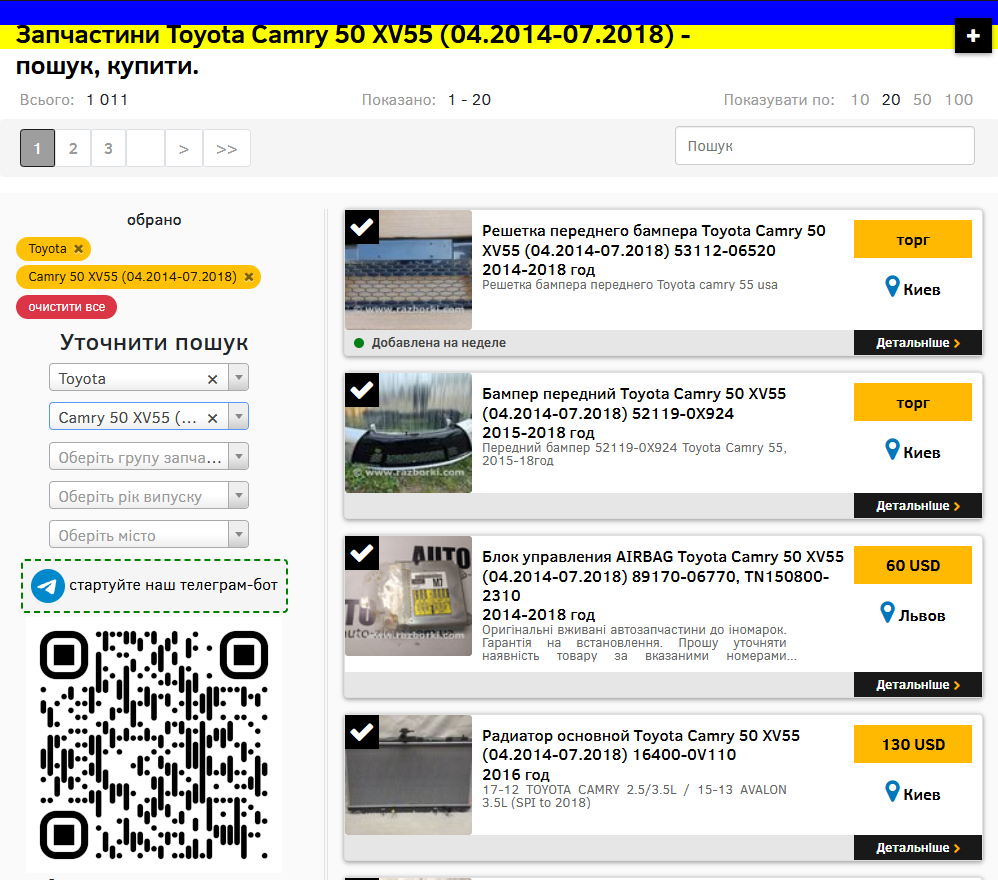The image size is (998, 880).
Task: Click the Львов location pin icon
Action: pos(887,612)
